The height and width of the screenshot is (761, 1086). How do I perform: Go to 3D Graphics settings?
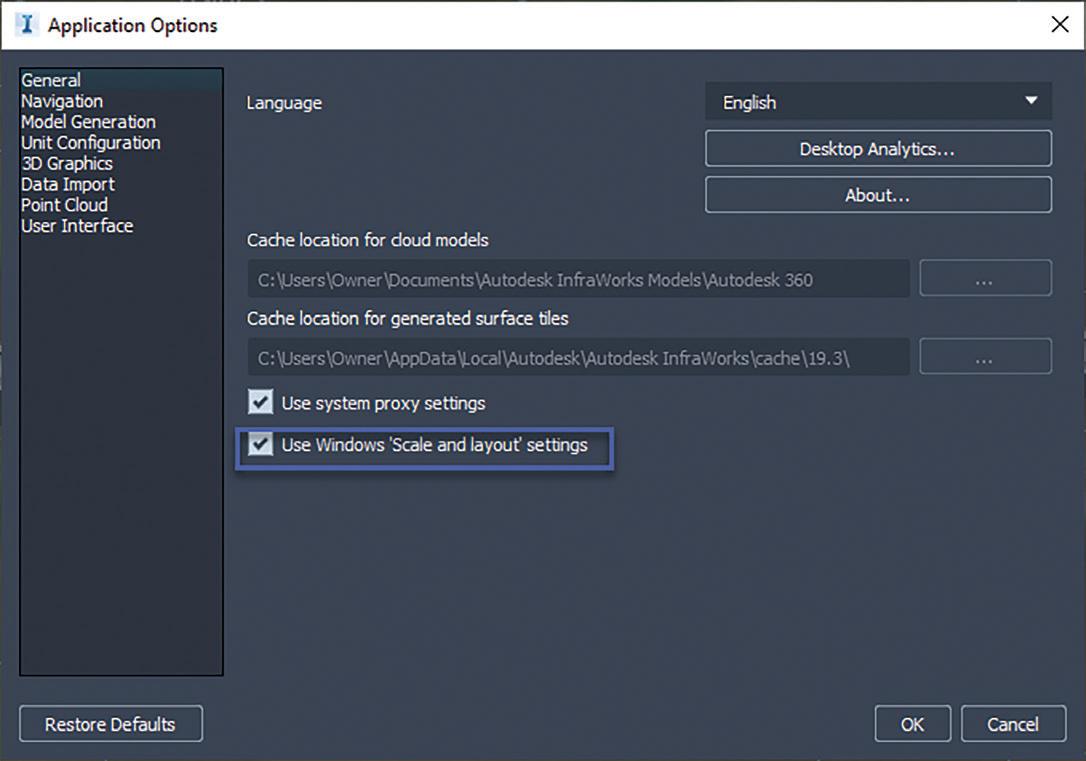pyautogui.click(x=66, y=163)
